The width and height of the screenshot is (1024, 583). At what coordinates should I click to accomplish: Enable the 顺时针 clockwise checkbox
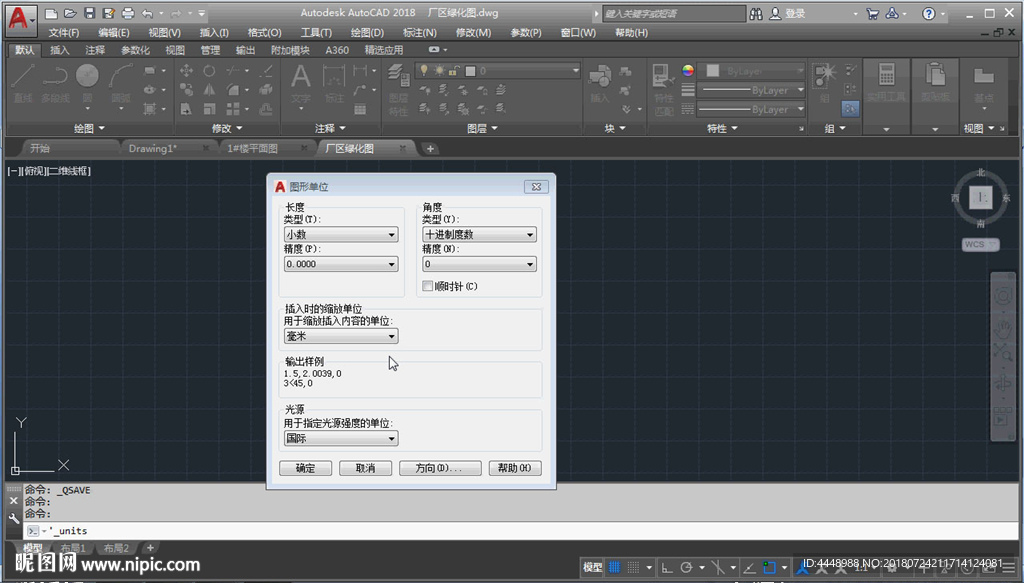(x=428, y=286)
